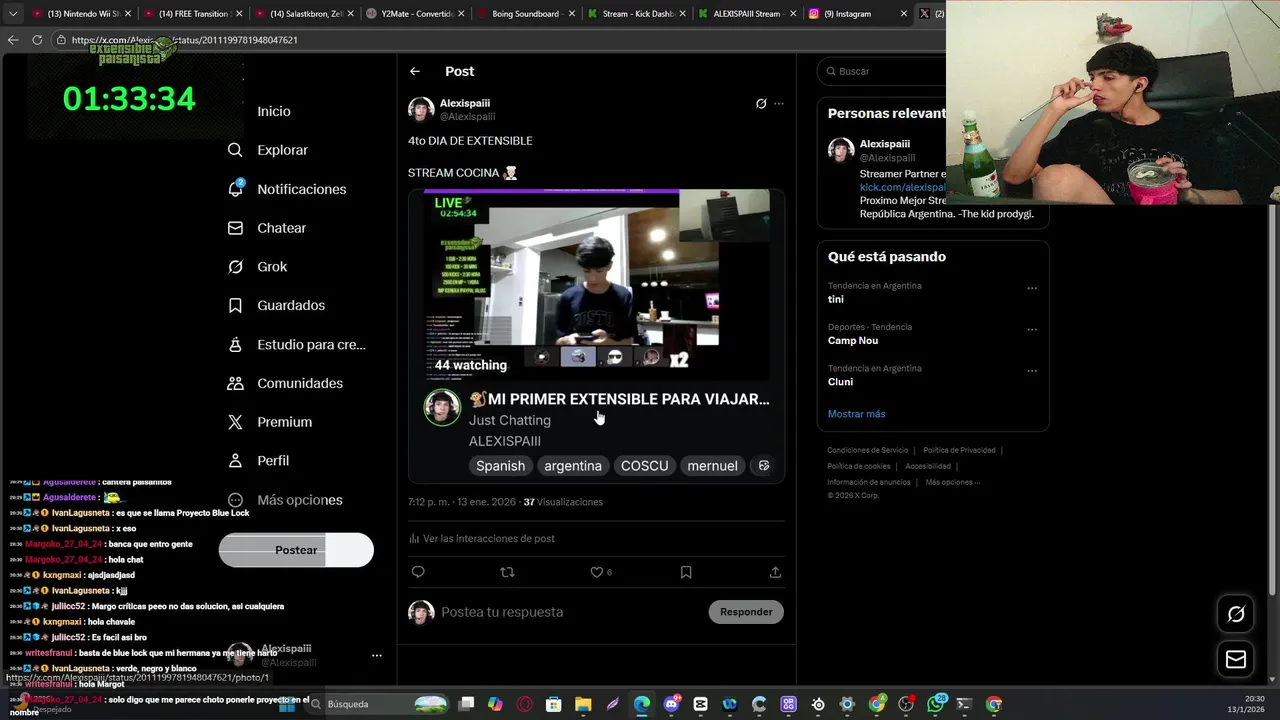Screen dimensions: 1280x720
Task: Open Ver las interacciones de post
Action: point(481,538)
